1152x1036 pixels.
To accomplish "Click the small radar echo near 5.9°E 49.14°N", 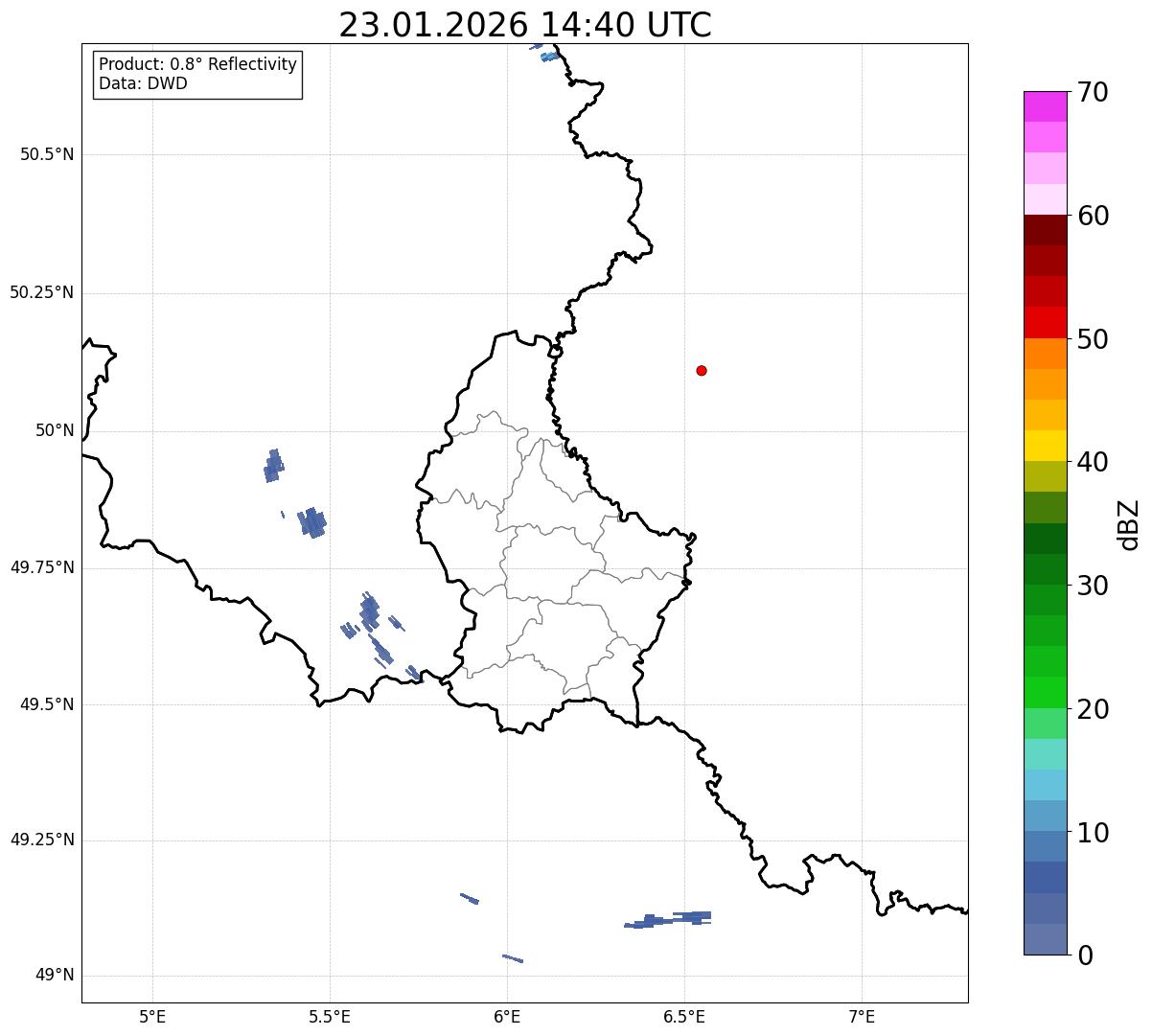I will [x=470, y=898].
